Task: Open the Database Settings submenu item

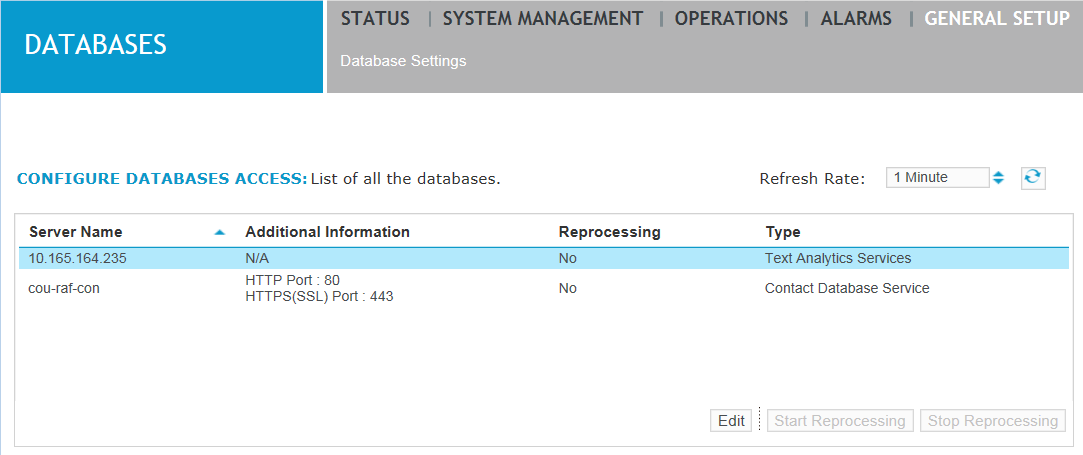Action: point(403,61)
